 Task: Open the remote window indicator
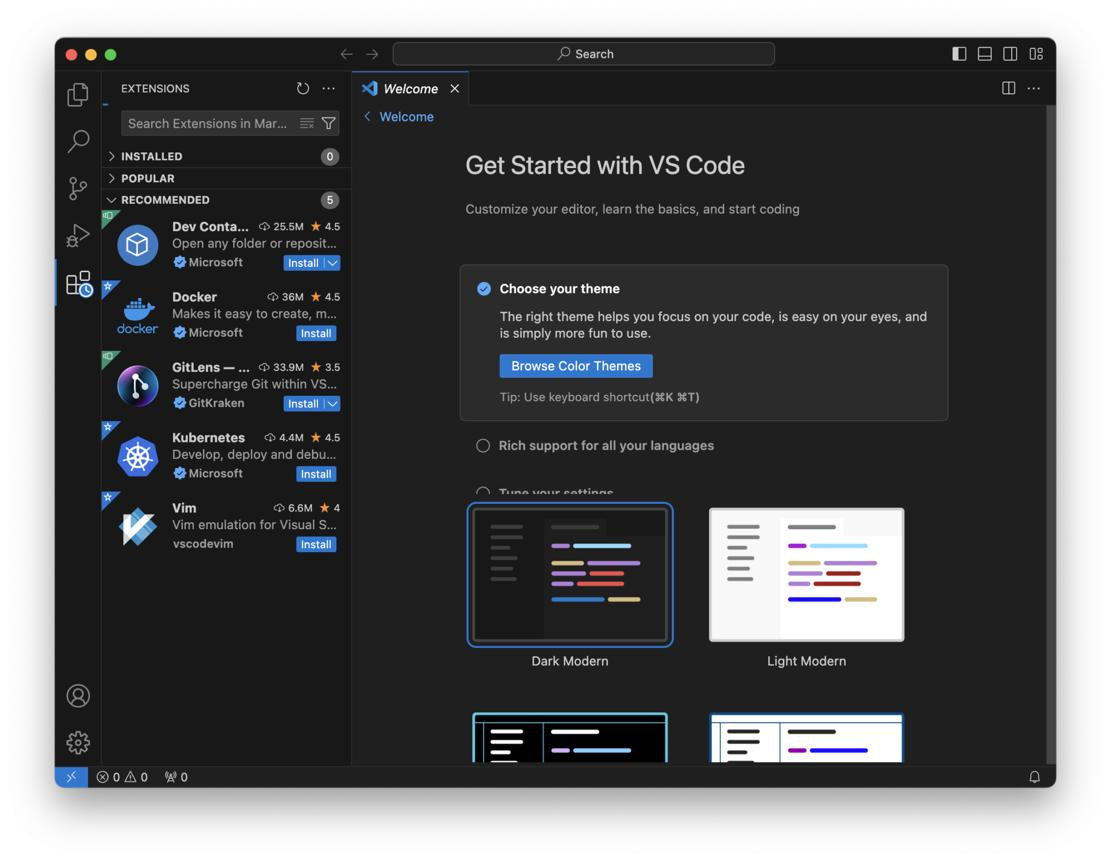click(72, 777)
